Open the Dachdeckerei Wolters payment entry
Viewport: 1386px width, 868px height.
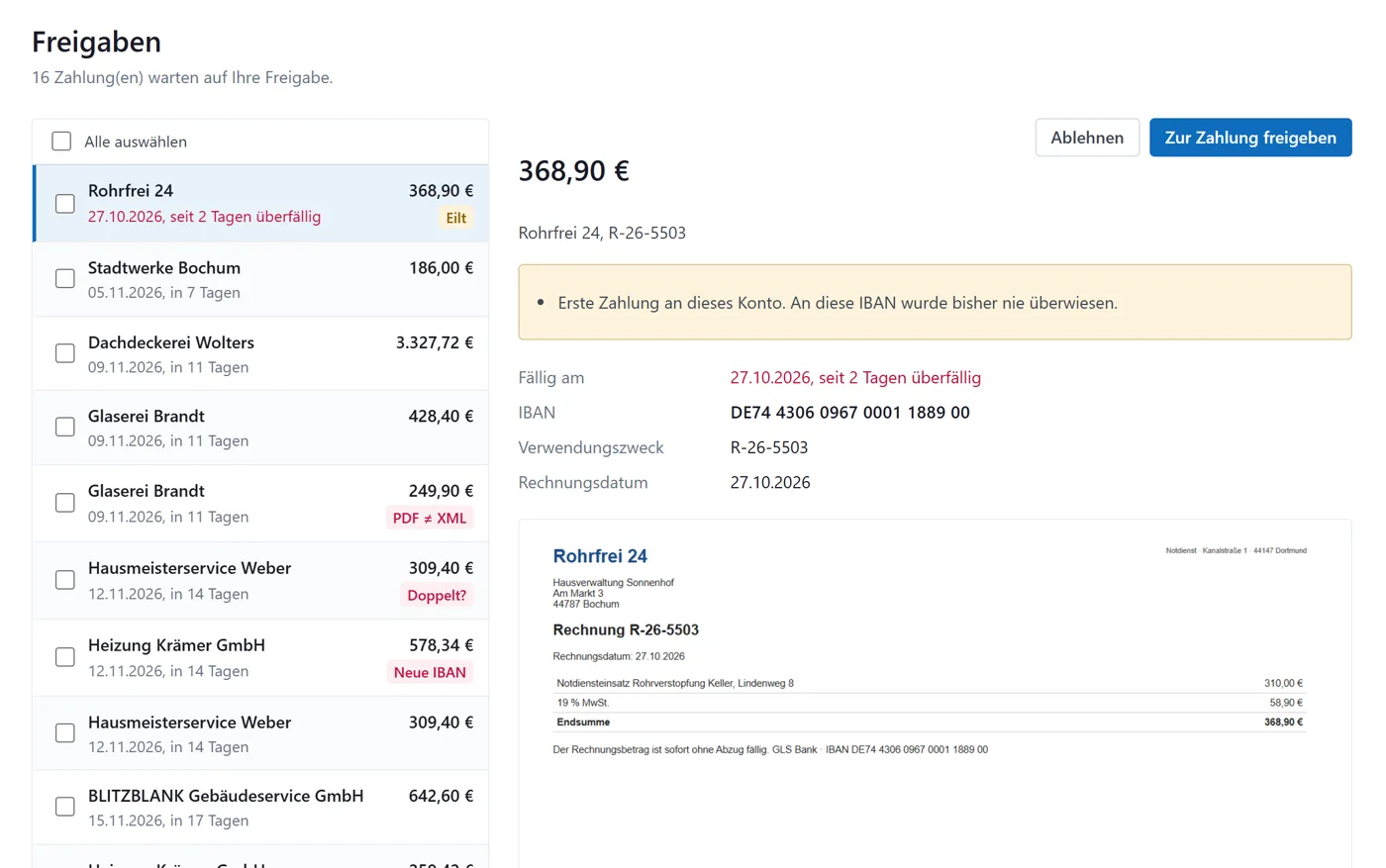point(261,353)
